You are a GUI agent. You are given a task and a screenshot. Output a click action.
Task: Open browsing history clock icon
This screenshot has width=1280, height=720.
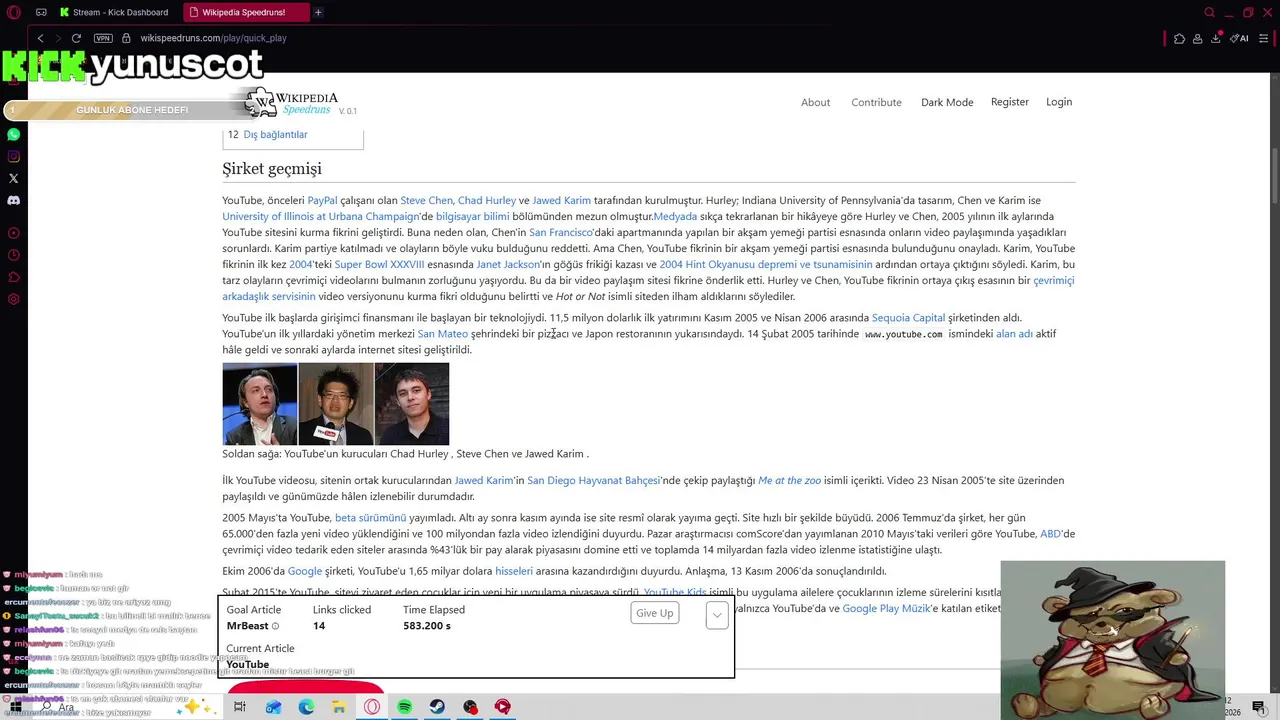tap(13, 255)
